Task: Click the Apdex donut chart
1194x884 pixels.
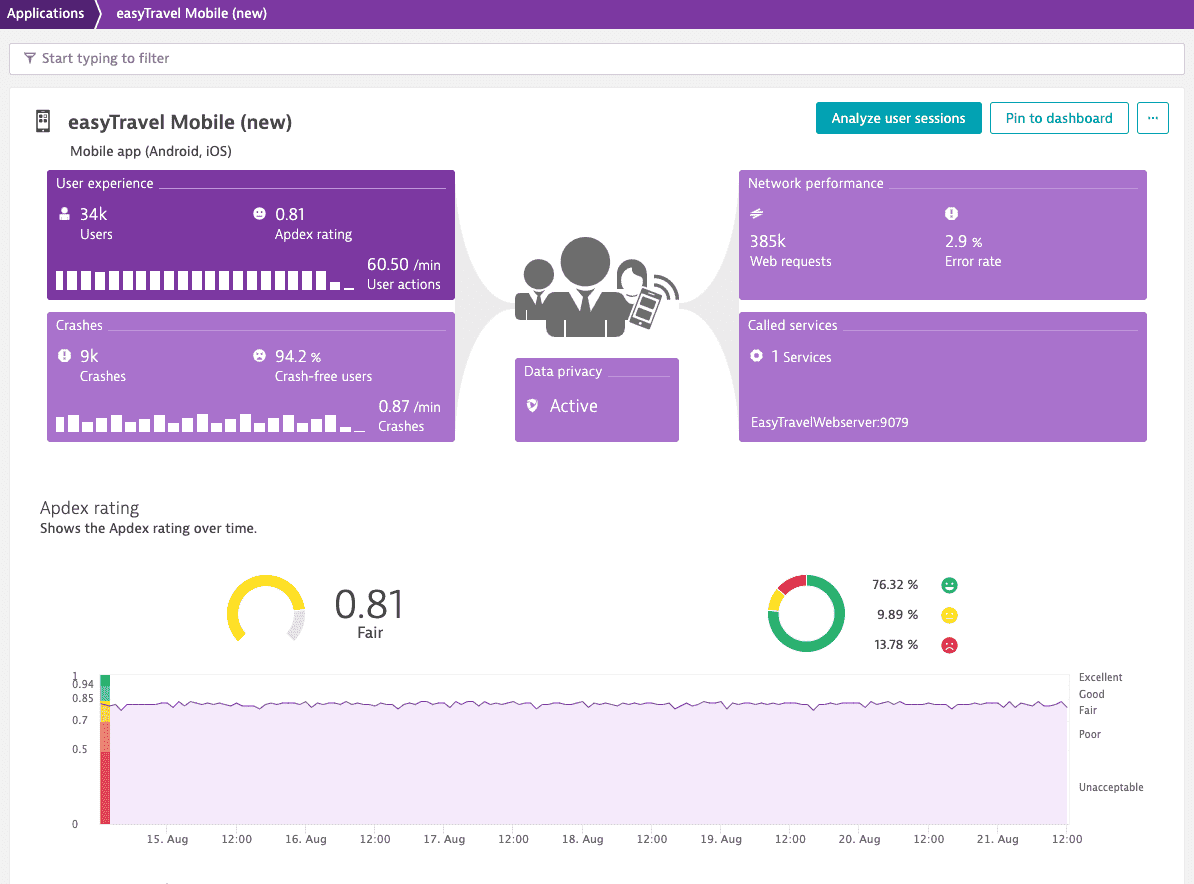Action: (x=806, y=614)
